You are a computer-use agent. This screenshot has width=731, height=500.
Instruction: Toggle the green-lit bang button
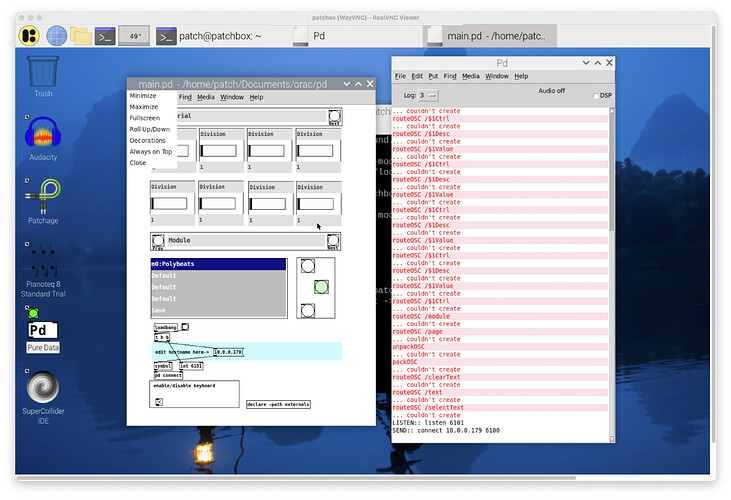pos(321,286)
